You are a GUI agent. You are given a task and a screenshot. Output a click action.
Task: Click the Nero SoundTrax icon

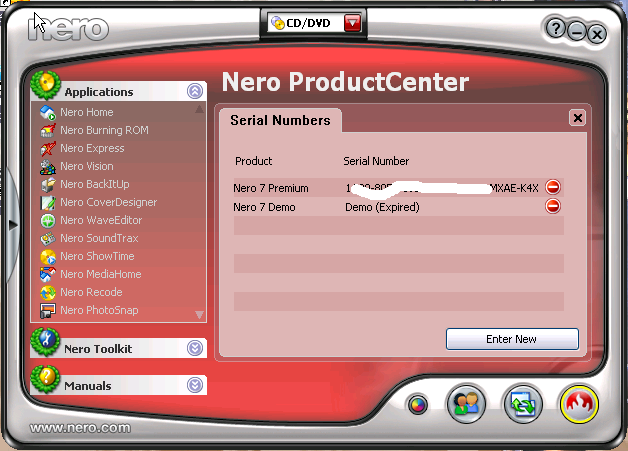pyautogui.click(x=48, y=239)
